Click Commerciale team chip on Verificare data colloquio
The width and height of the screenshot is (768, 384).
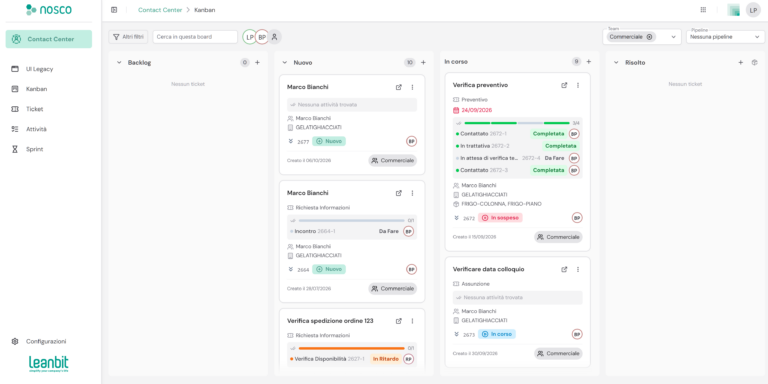click(558, 354)
